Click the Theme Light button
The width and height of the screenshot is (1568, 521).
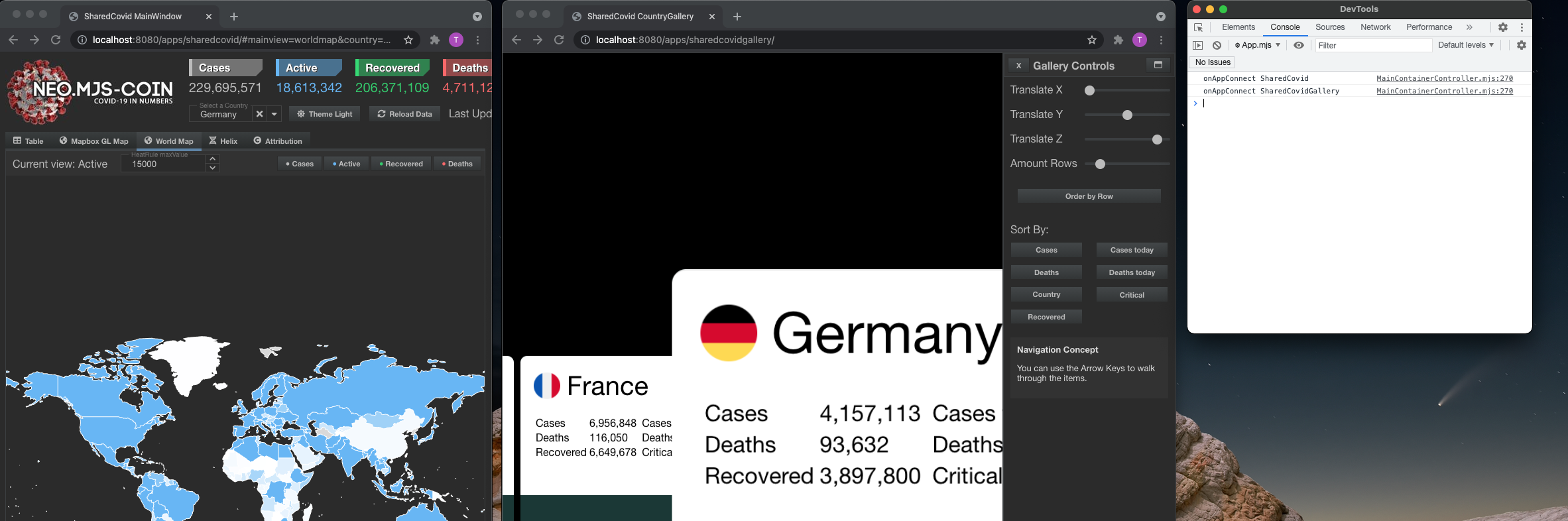coord(325,114)
